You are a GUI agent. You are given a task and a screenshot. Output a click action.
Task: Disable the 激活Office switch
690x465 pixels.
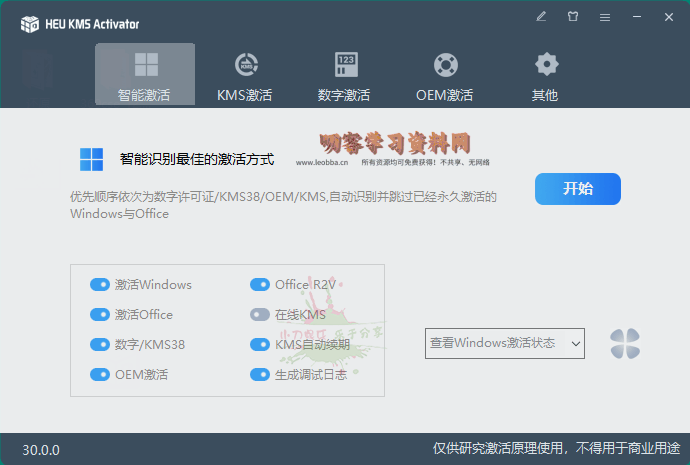100,315
